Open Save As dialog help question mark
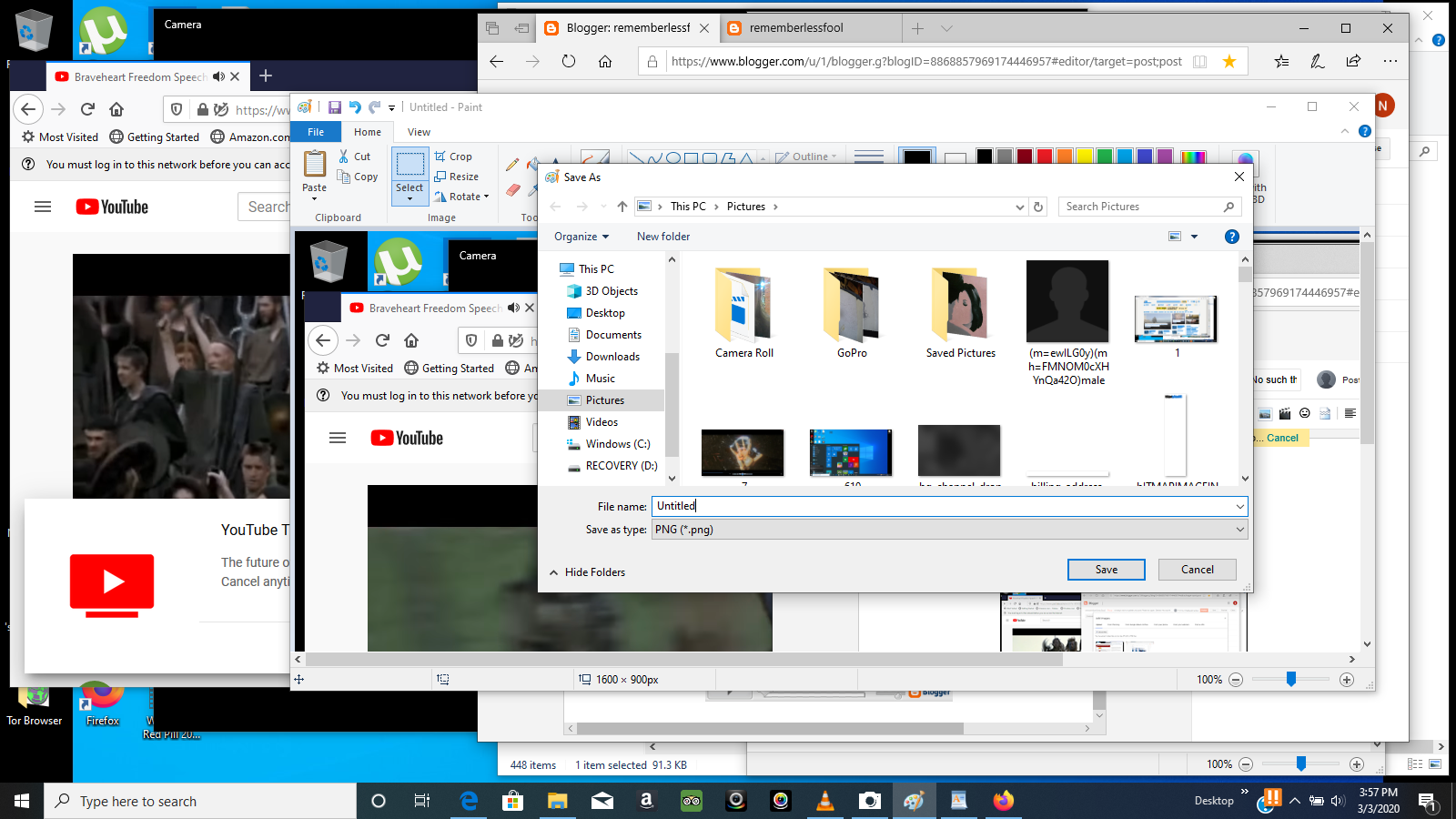Screen dimensions: 1456x819 1231,237
